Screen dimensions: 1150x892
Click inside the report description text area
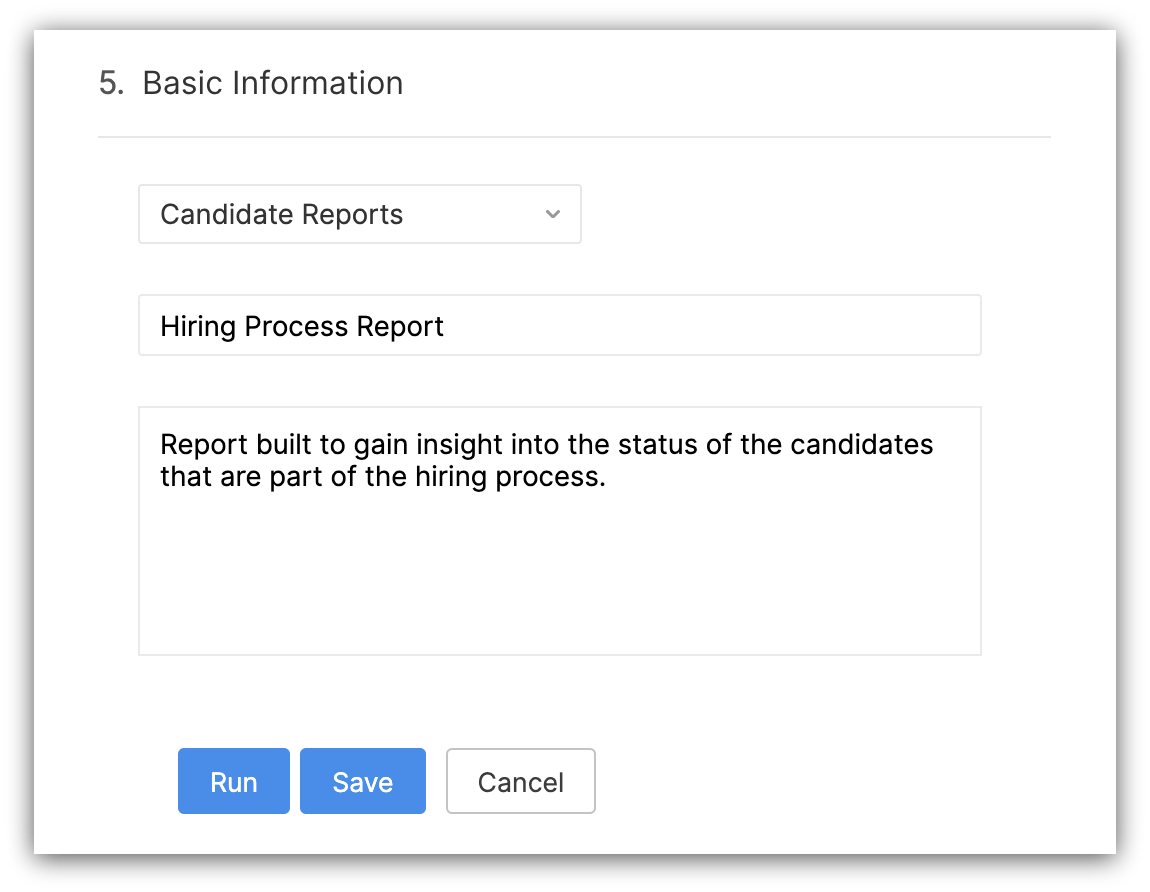(x=560, y=531)
